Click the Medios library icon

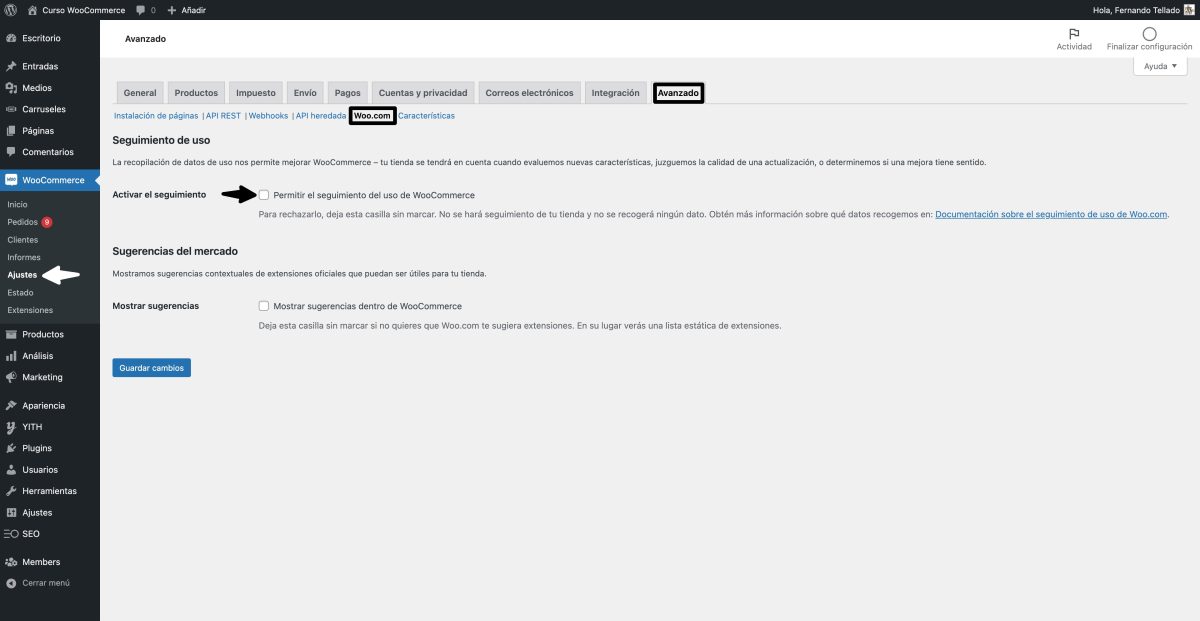[x=12, y=87]
